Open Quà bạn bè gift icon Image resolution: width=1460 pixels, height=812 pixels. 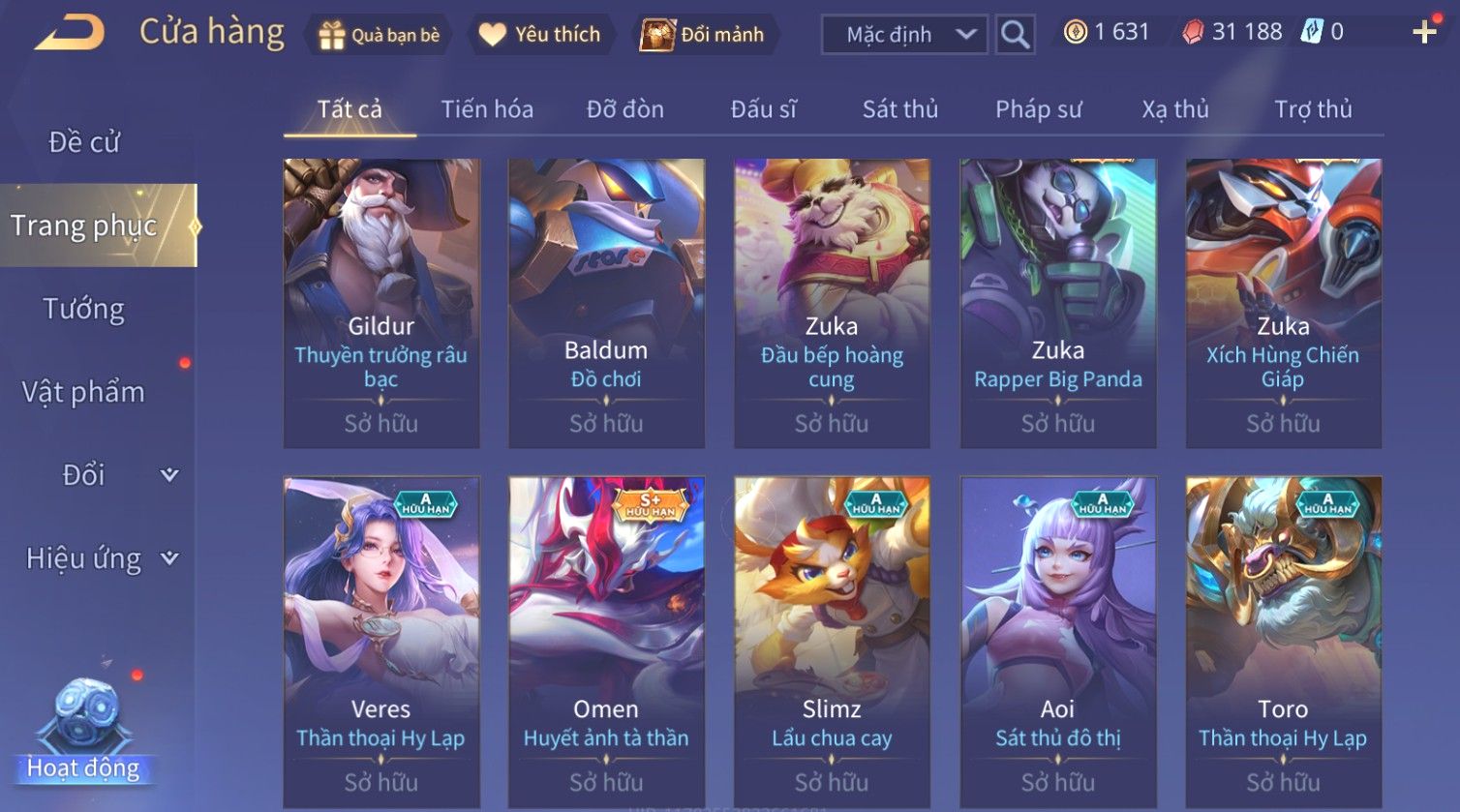331,36
